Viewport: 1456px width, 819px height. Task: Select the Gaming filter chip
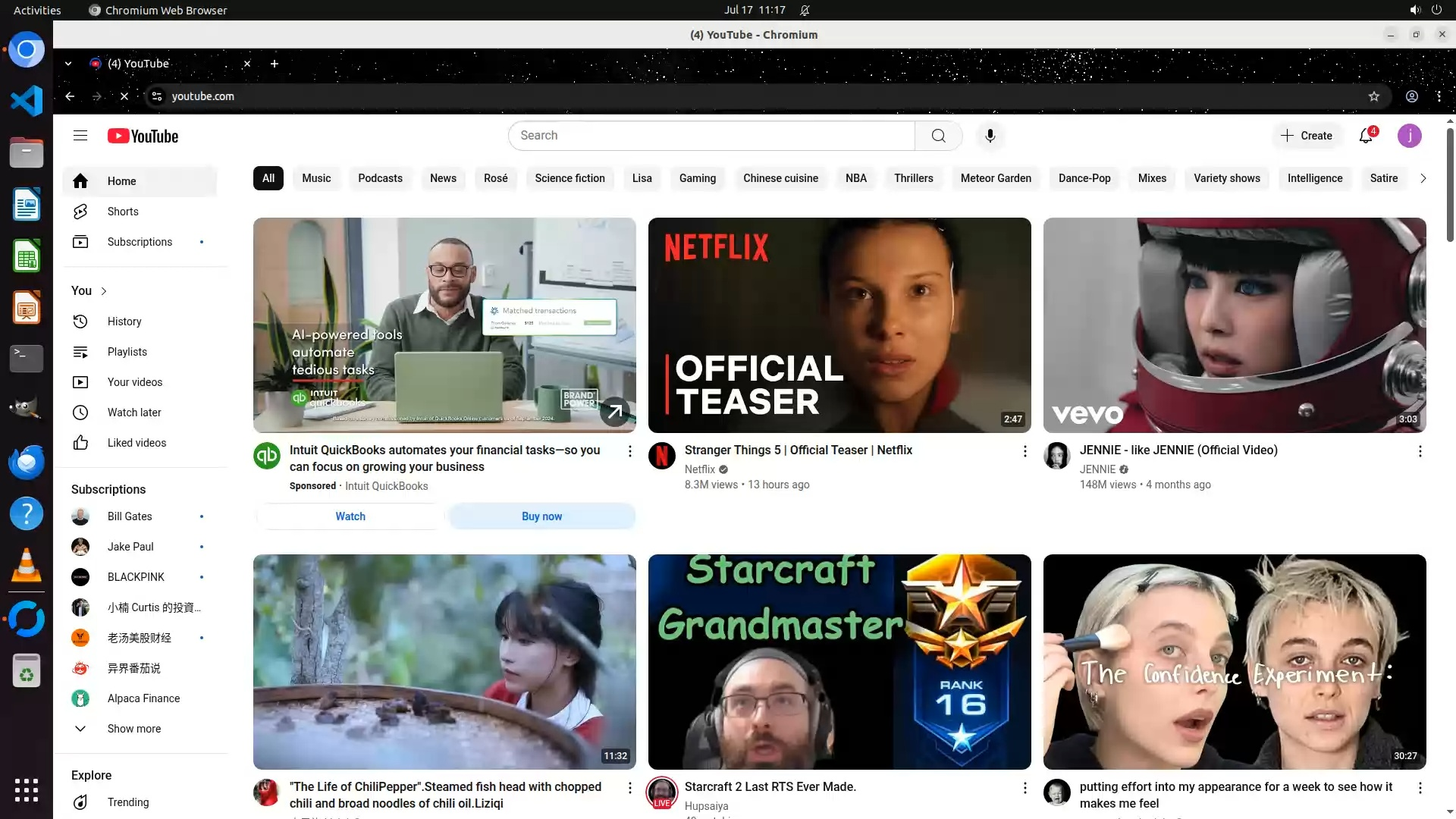(x=697, y=178)
